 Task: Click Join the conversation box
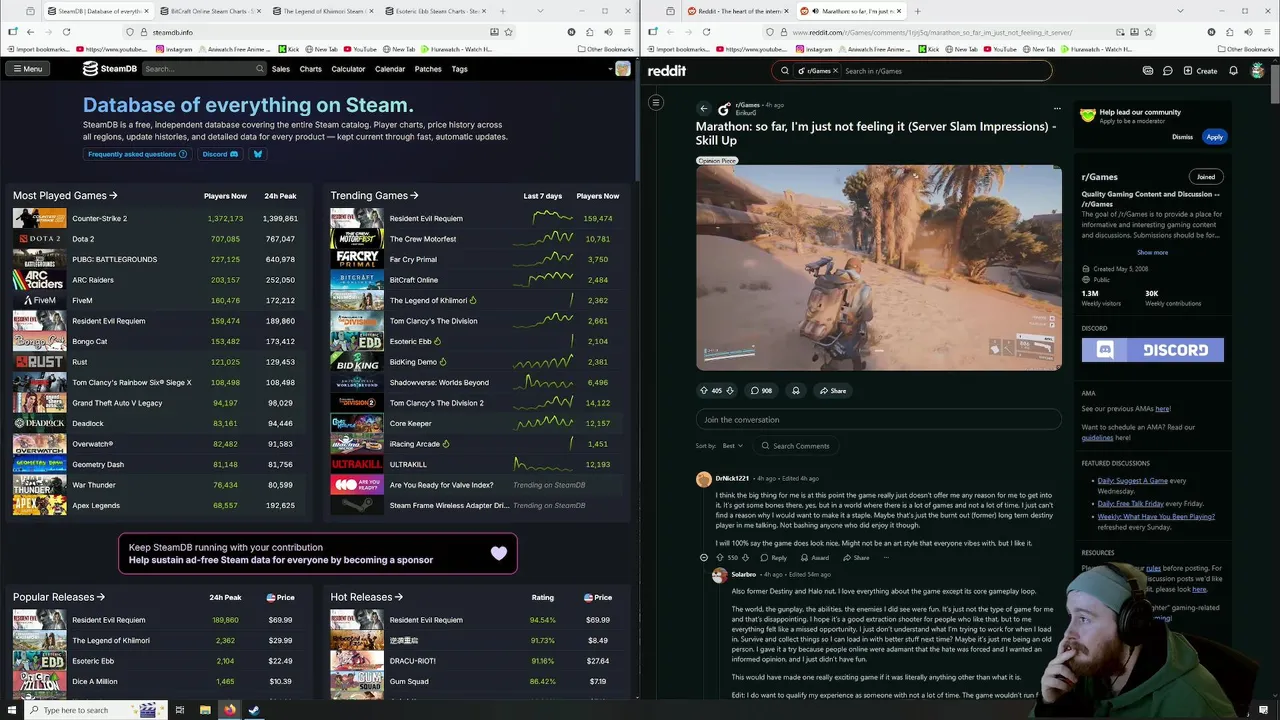click(878, 420)
